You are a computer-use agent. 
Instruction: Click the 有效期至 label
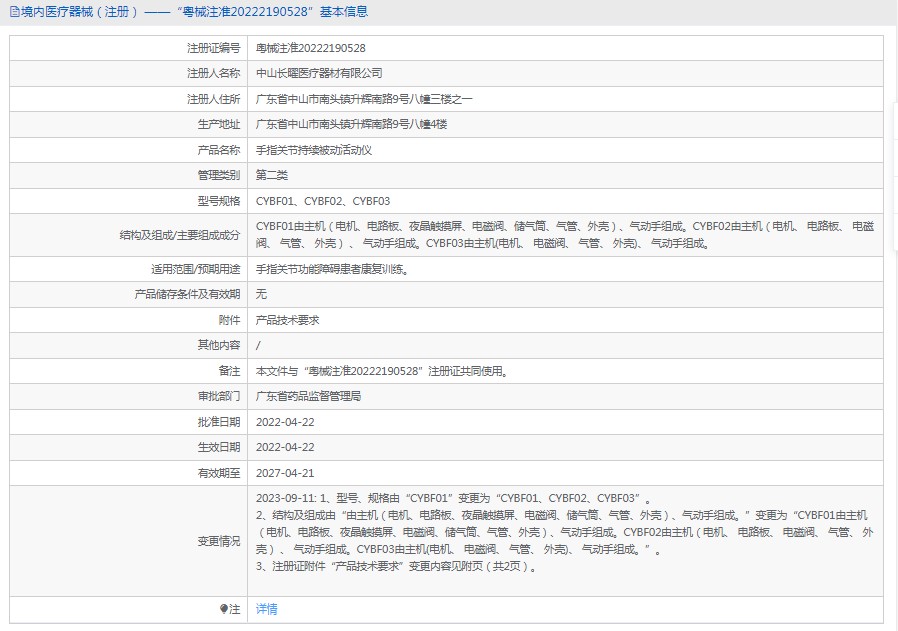click(x=219, y=473)
